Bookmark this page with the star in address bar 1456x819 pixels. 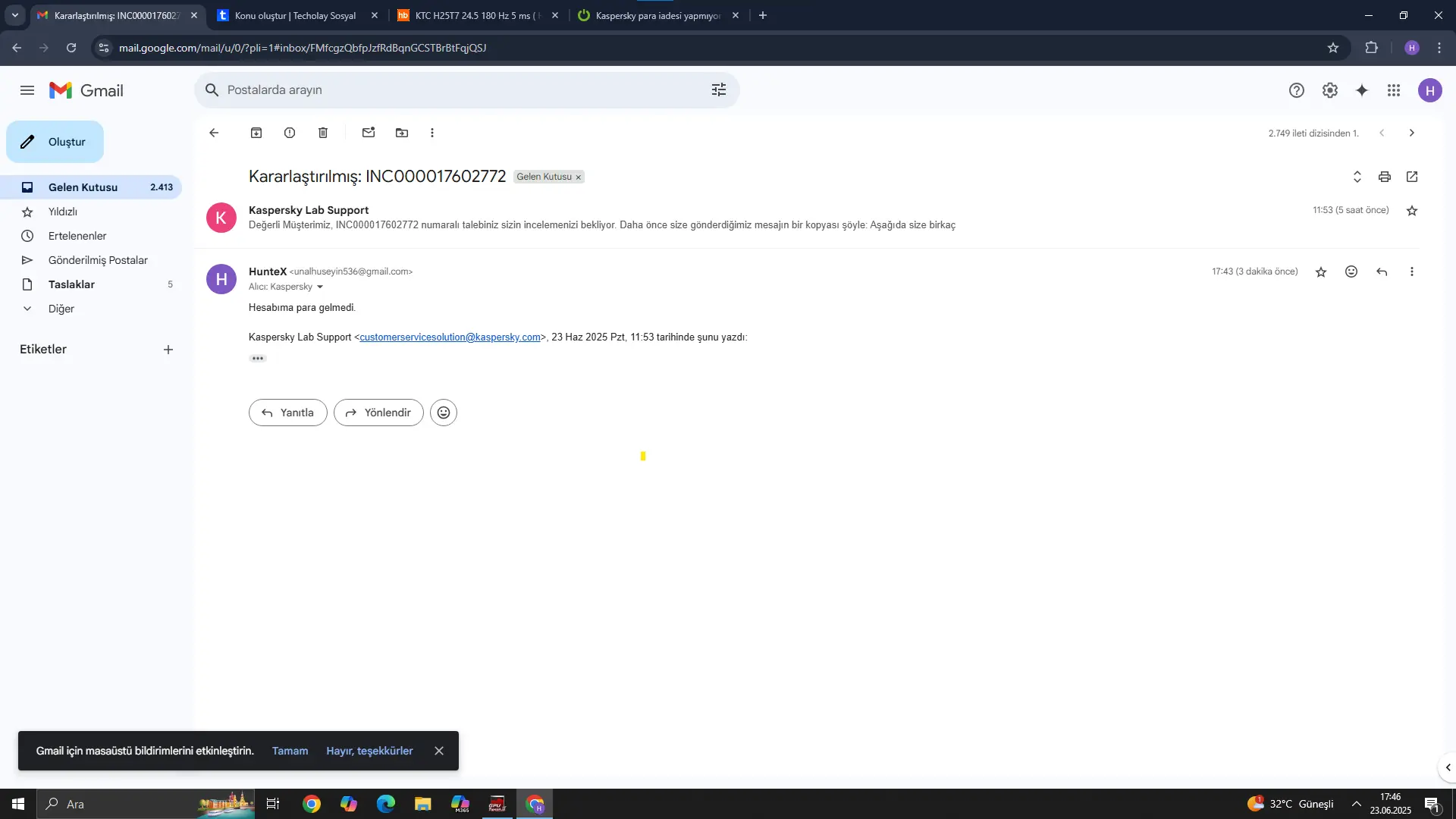click(1333, 48)
